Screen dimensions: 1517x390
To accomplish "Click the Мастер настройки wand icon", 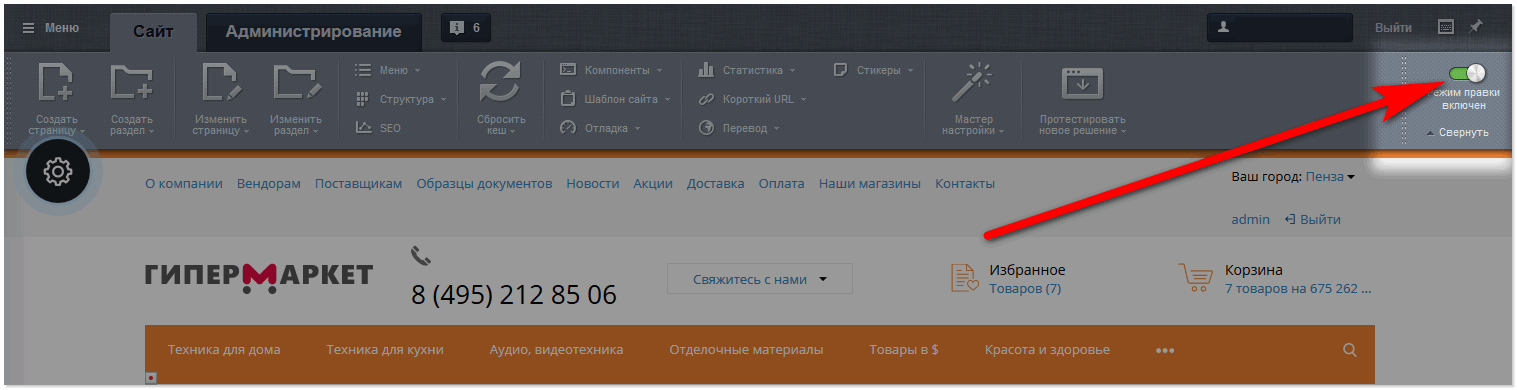I will pos(971,82).
